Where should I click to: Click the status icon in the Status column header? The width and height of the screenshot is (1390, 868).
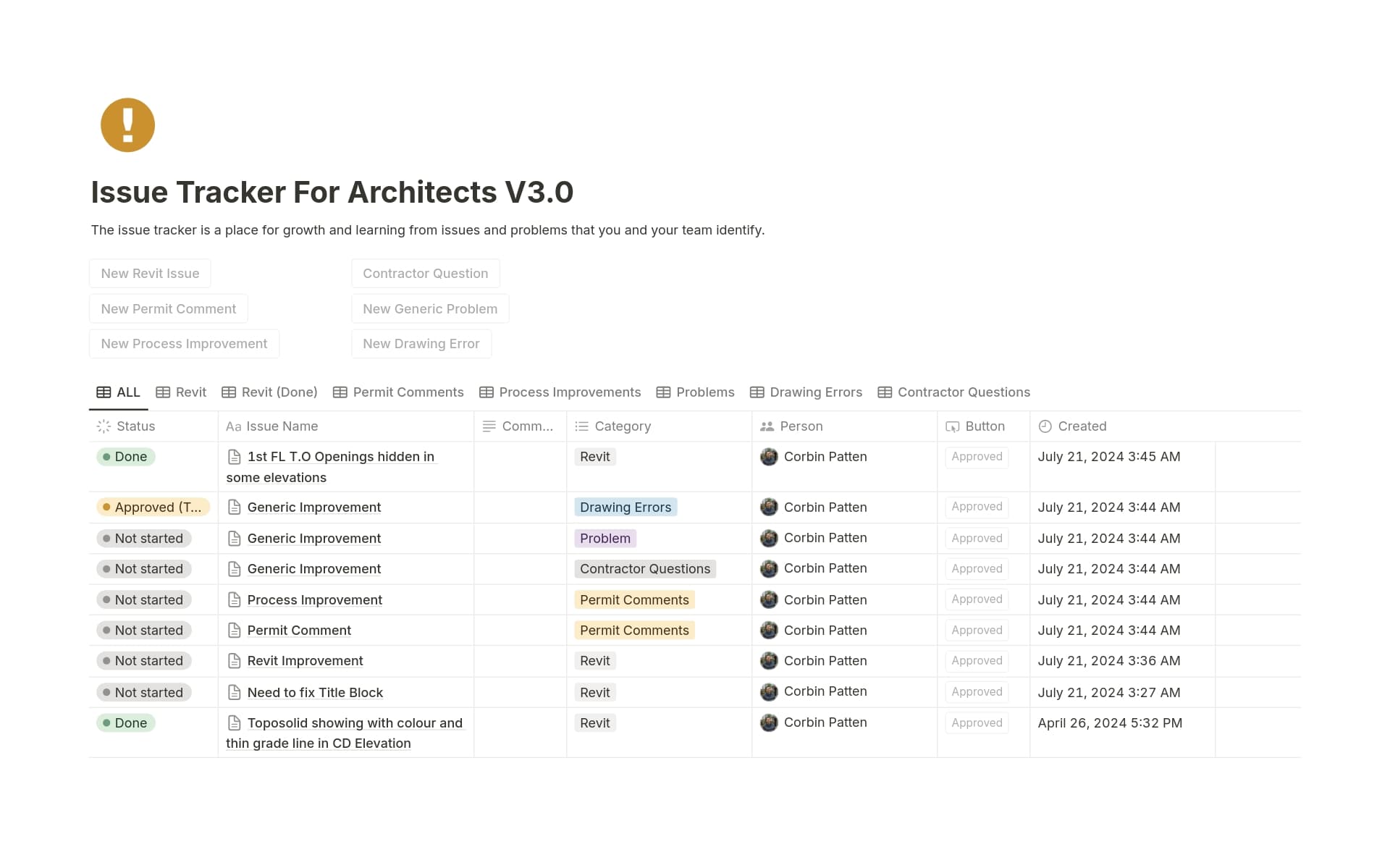pos(102,426)
